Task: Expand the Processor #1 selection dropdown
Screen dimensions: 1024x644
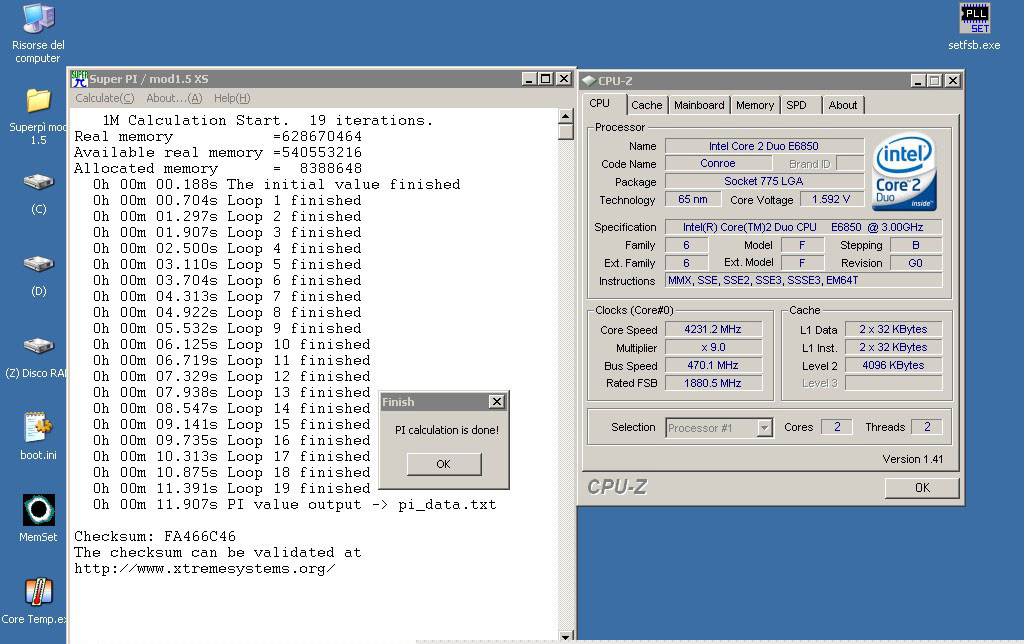Action: click(764, 428)
